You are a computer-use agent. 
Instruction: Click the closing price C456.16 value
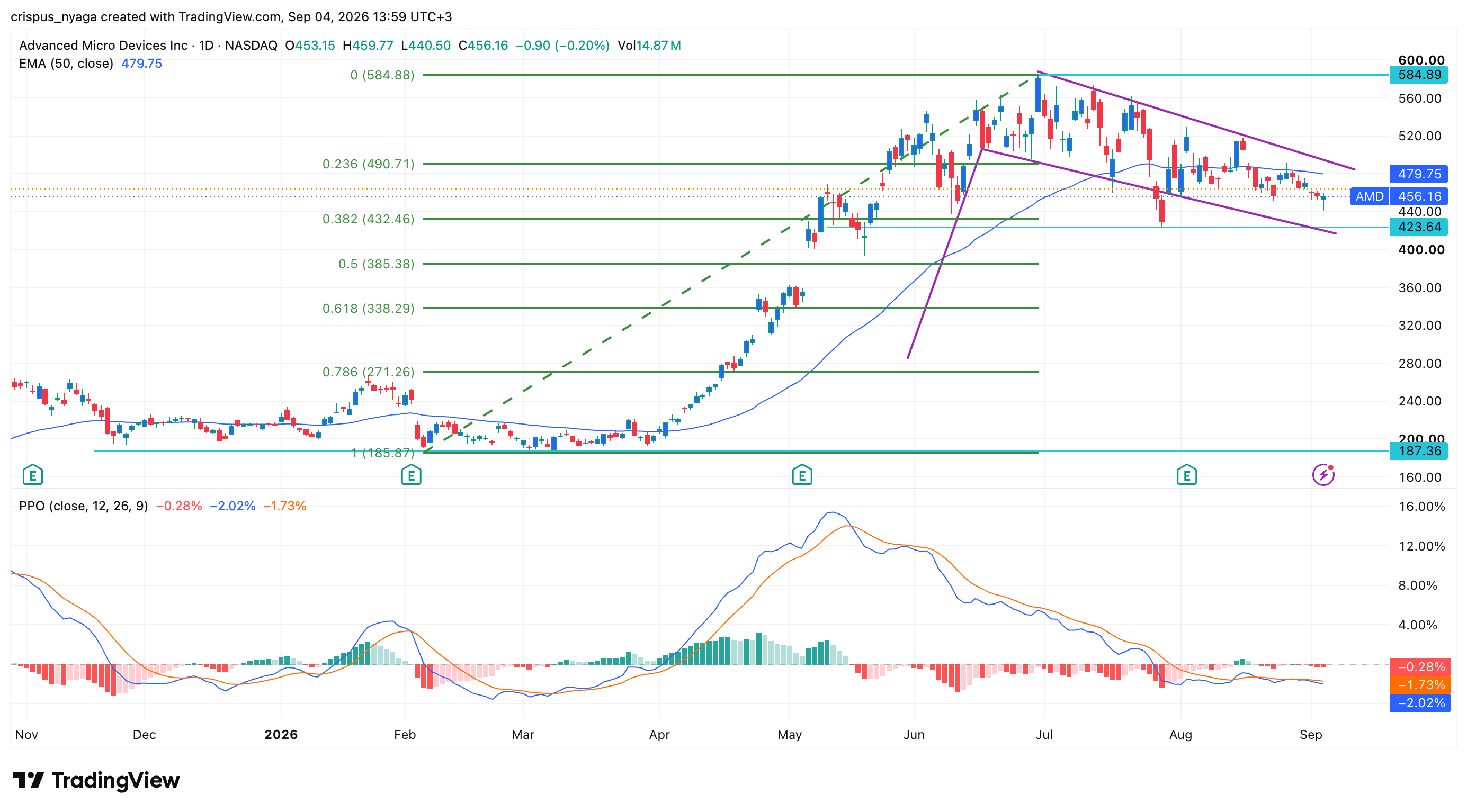click(483, 46)
